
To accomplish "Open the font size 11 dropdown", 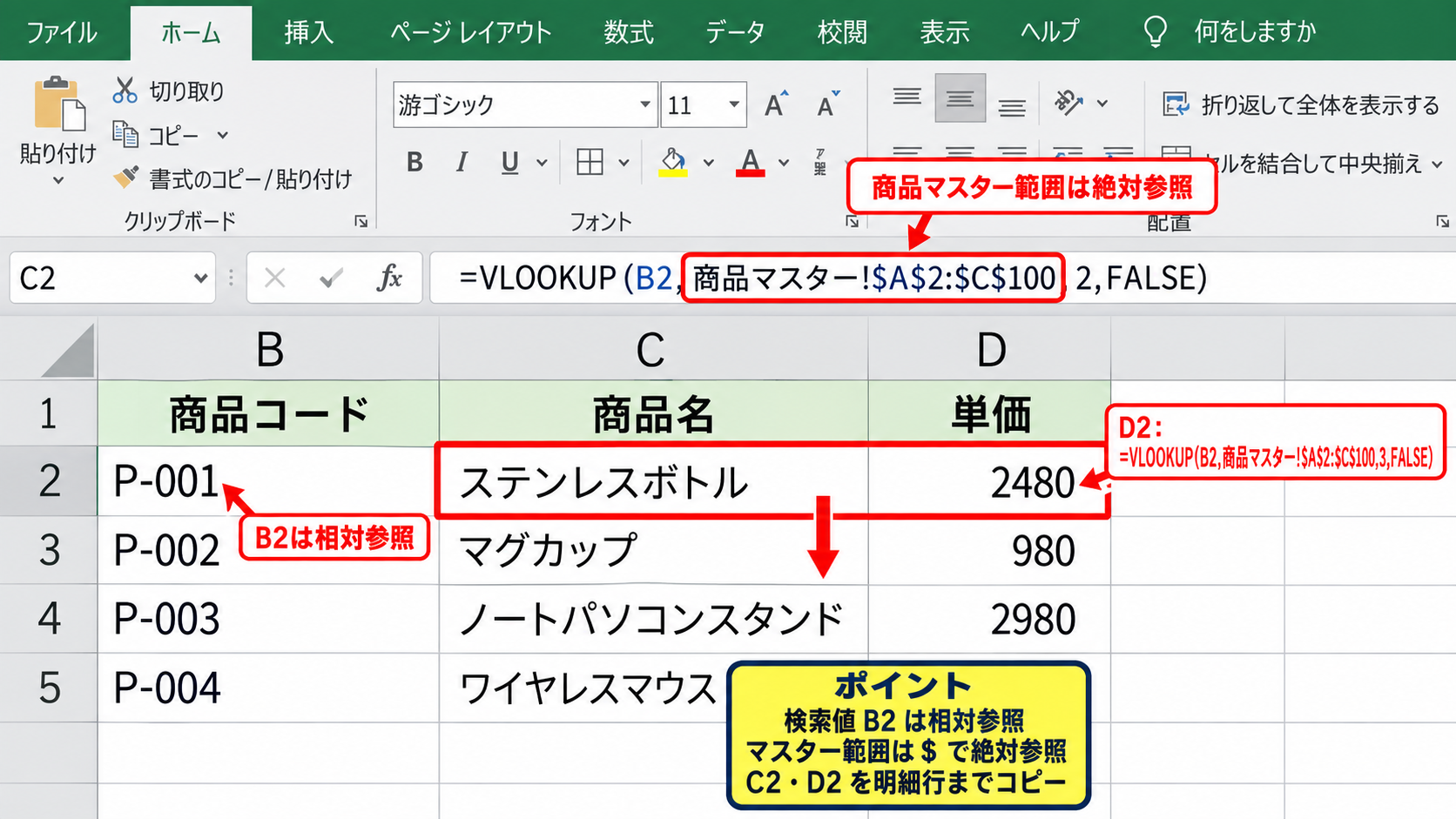I will (x=734, y=104).
